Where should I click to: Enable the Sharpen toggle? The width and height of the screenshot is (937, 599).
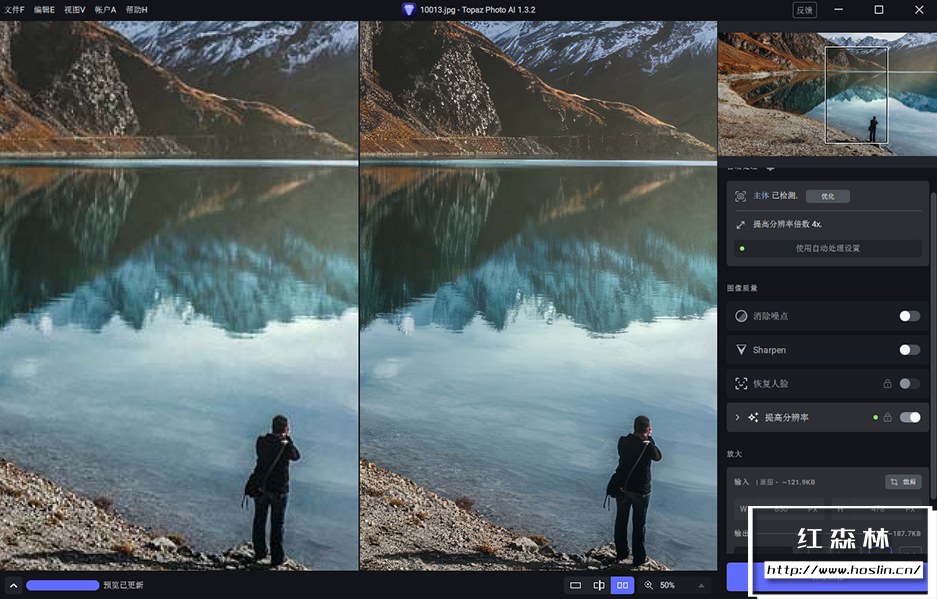click(910, 350)
